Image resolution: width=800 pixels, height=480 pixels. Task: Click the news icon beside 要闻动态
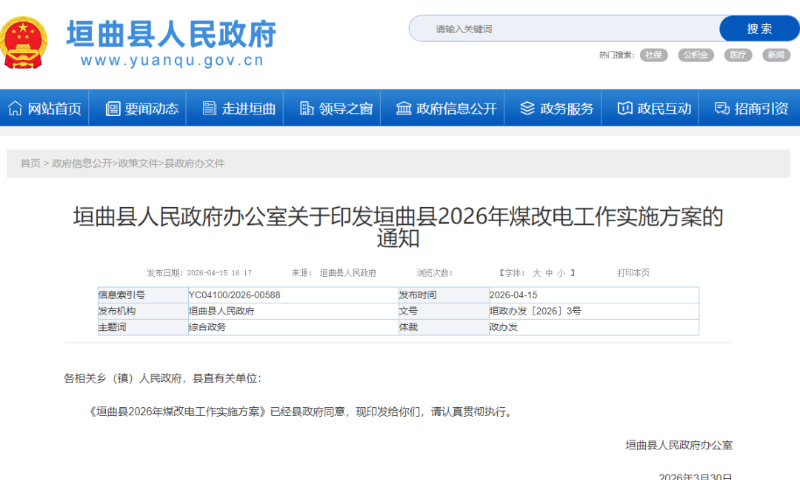pos(112,108)
